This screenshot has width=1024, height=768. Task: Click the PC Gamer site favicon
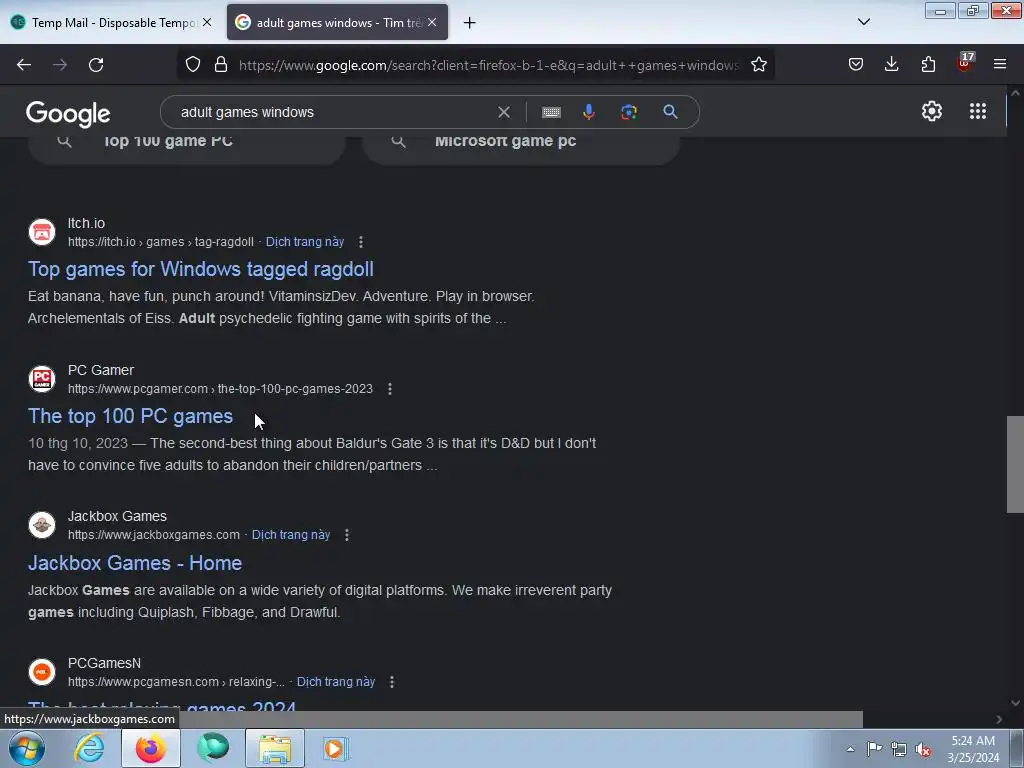(x=42, y=379)
